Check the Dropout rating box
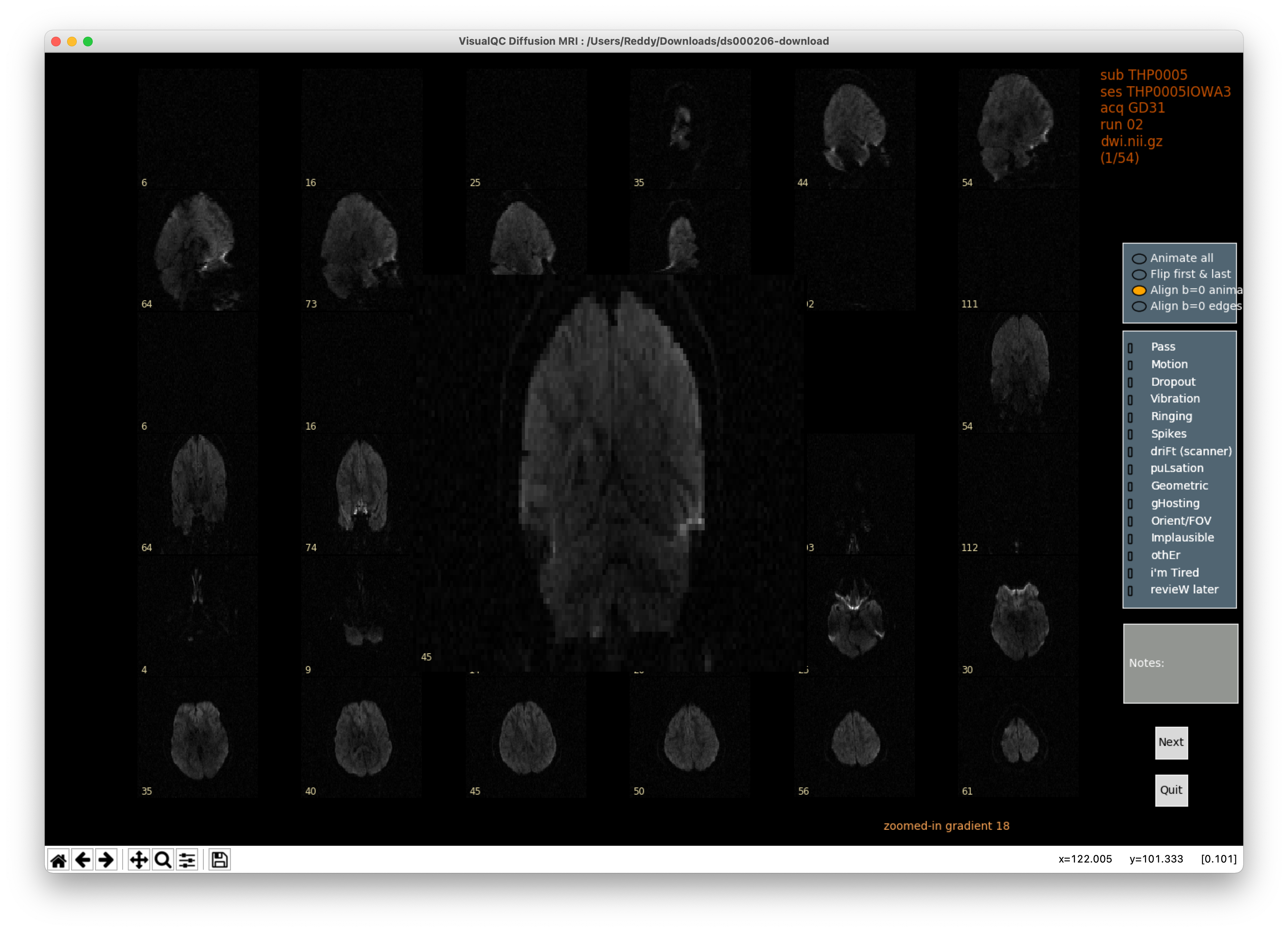Image resolution: width=1288 pixels, height=932 pixels. pyautogui.click(x=1130, y=382)
